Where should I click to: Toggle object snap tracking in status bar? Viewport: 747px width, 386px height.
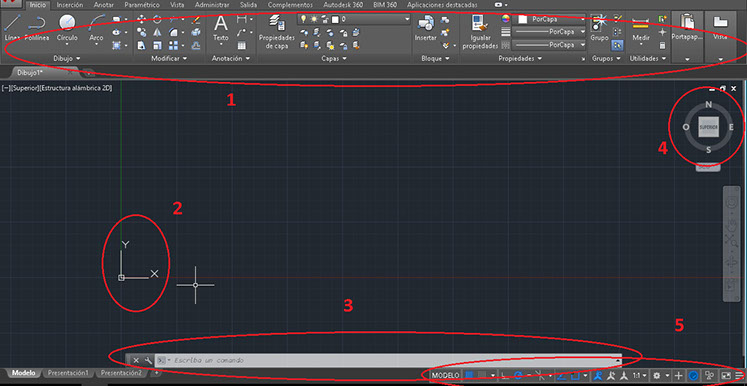click(561, 376)
